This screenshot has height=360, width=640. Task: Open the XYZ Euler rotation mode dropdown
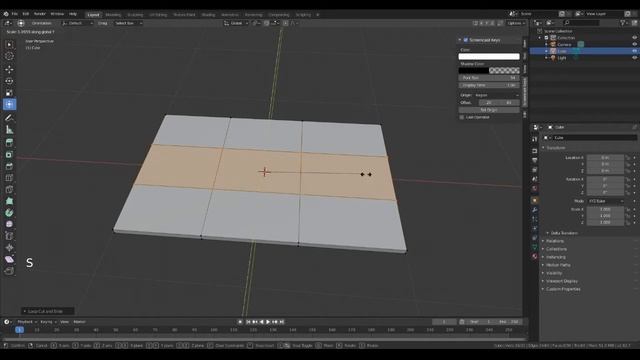coord(606,201)
